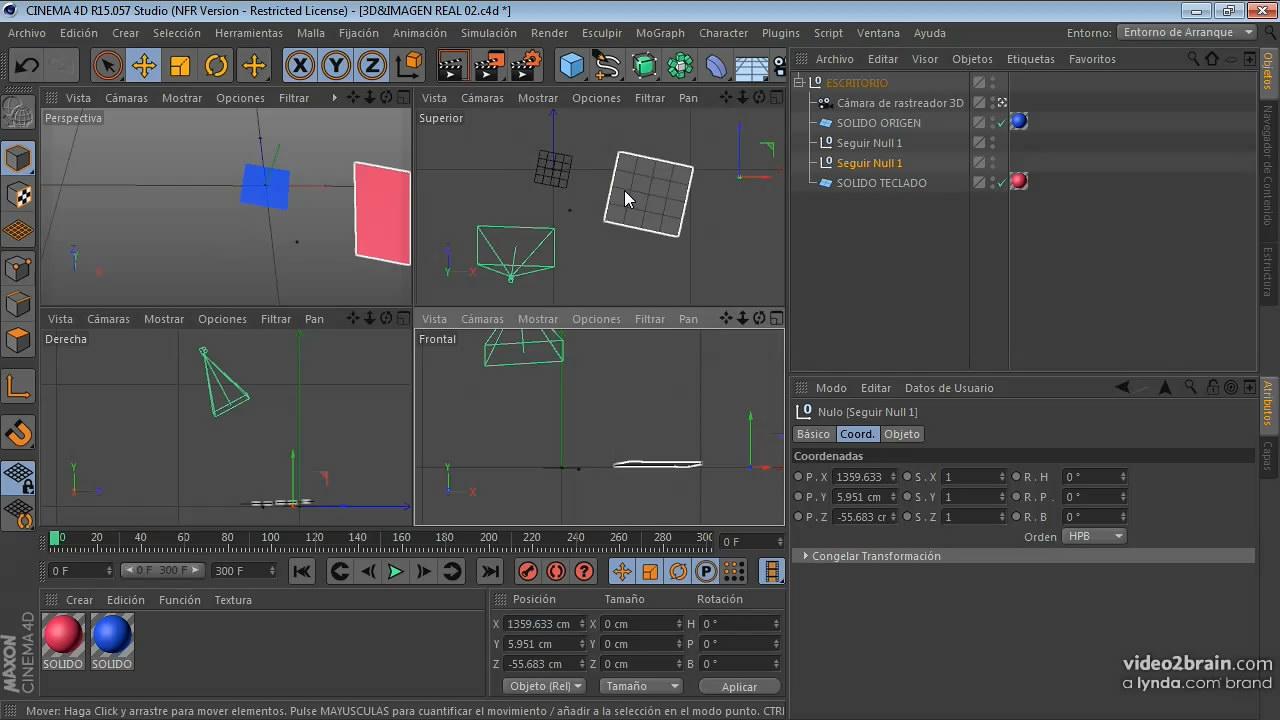
Task: Activate the Rotate tool in top toolbar
Action: (217, 67)
